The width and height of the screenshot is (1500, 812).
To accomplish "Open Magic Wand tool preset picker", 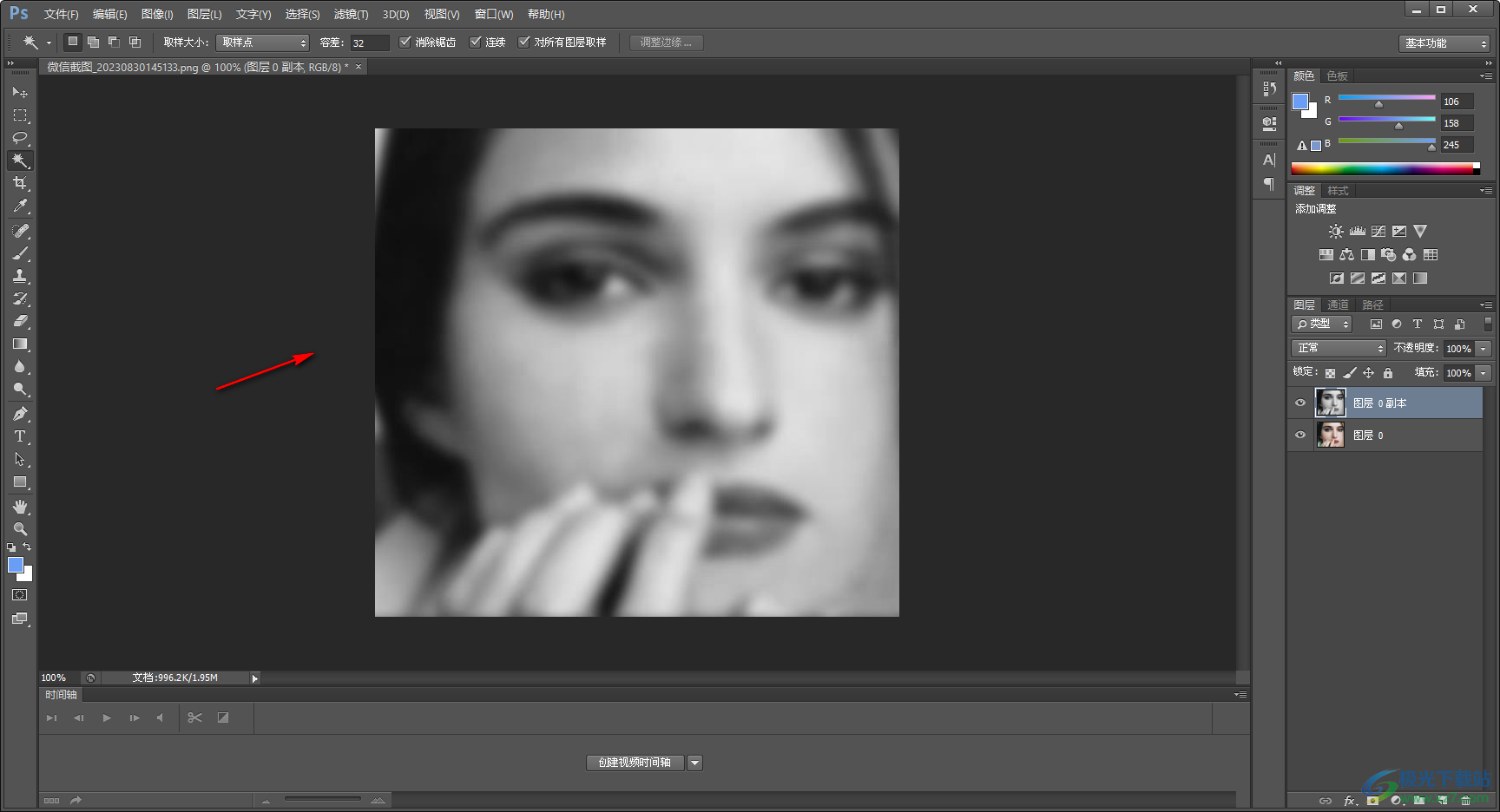I will 49,43.
